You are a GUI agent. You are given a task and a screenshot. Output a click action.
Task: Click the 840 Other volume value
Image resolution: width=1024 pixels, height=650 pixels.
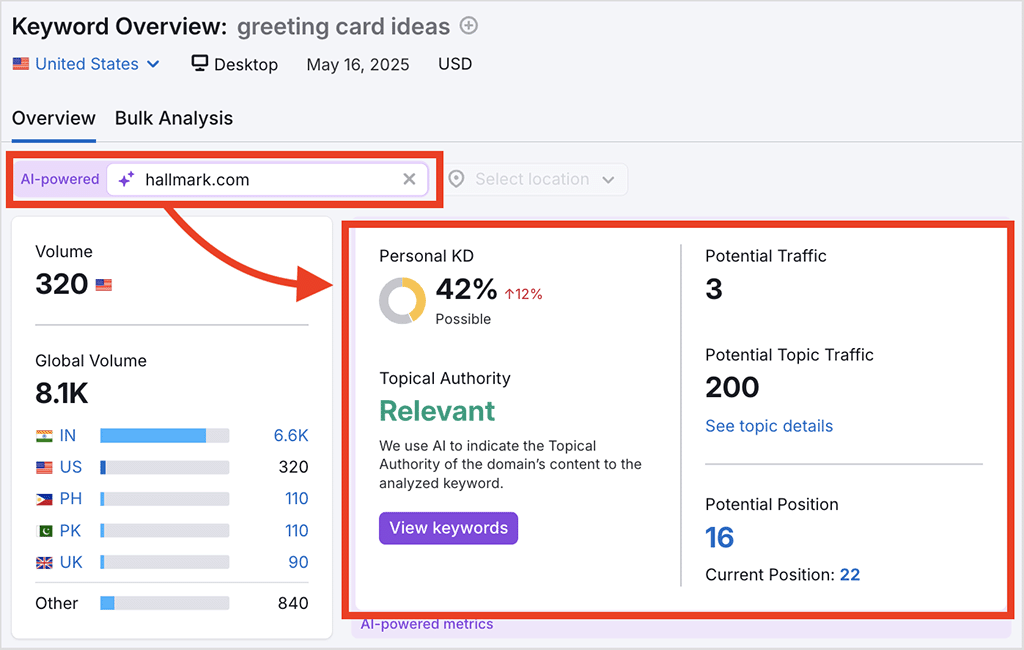(x=293, y=603)
